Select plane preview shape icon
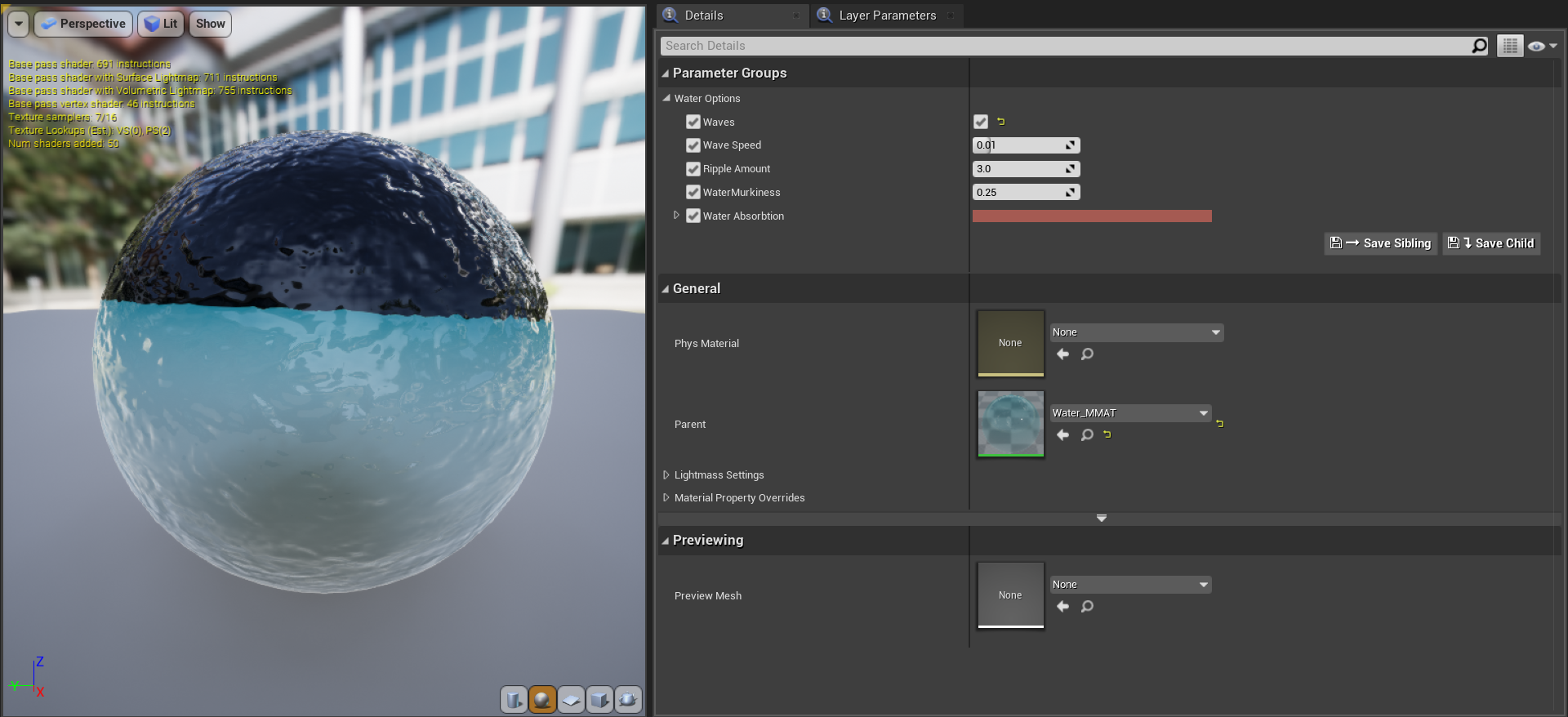 click(x=571, y=700)
